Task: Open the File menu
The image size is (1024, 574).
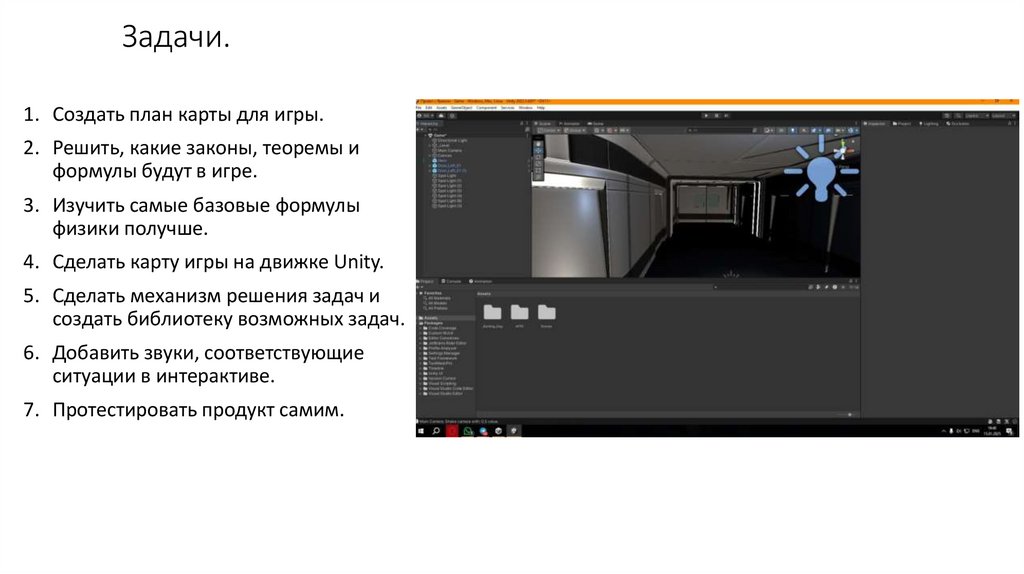Action: coord(419,108)
